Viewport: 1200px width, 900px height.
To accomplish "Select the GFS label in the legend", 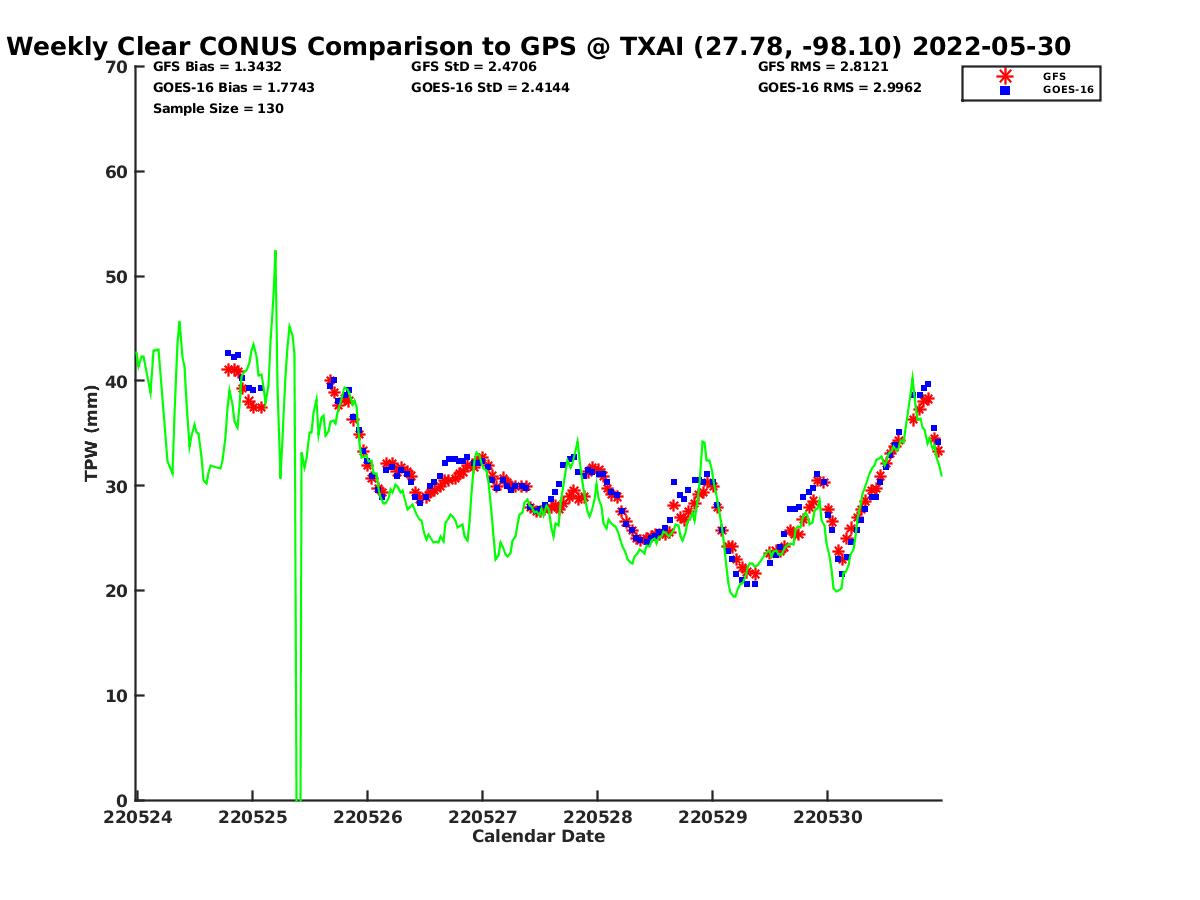I will [1054, 76].
